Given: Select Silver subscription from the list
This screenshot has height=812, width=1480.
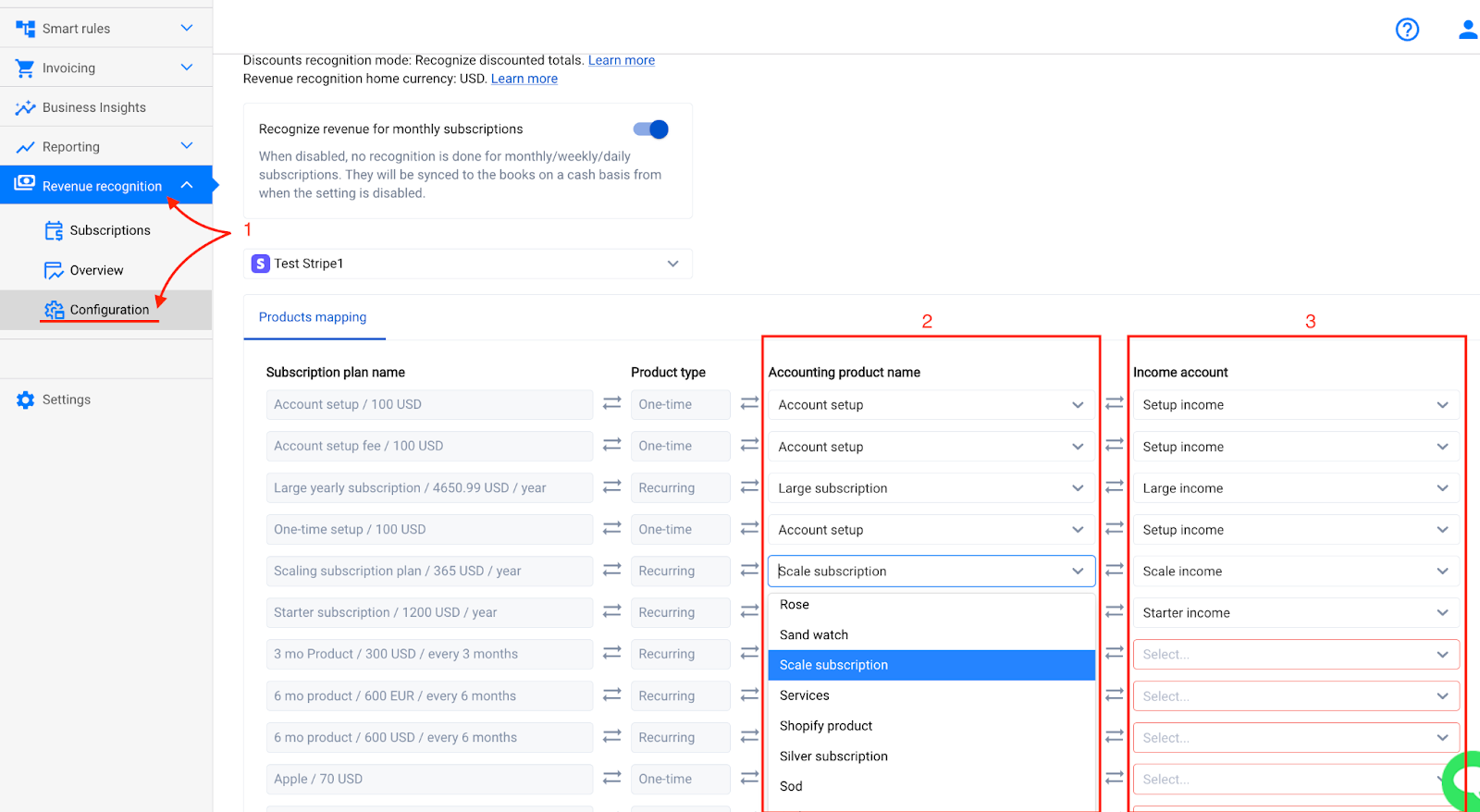Looking at the screenshot, I should tap(833, 757).
